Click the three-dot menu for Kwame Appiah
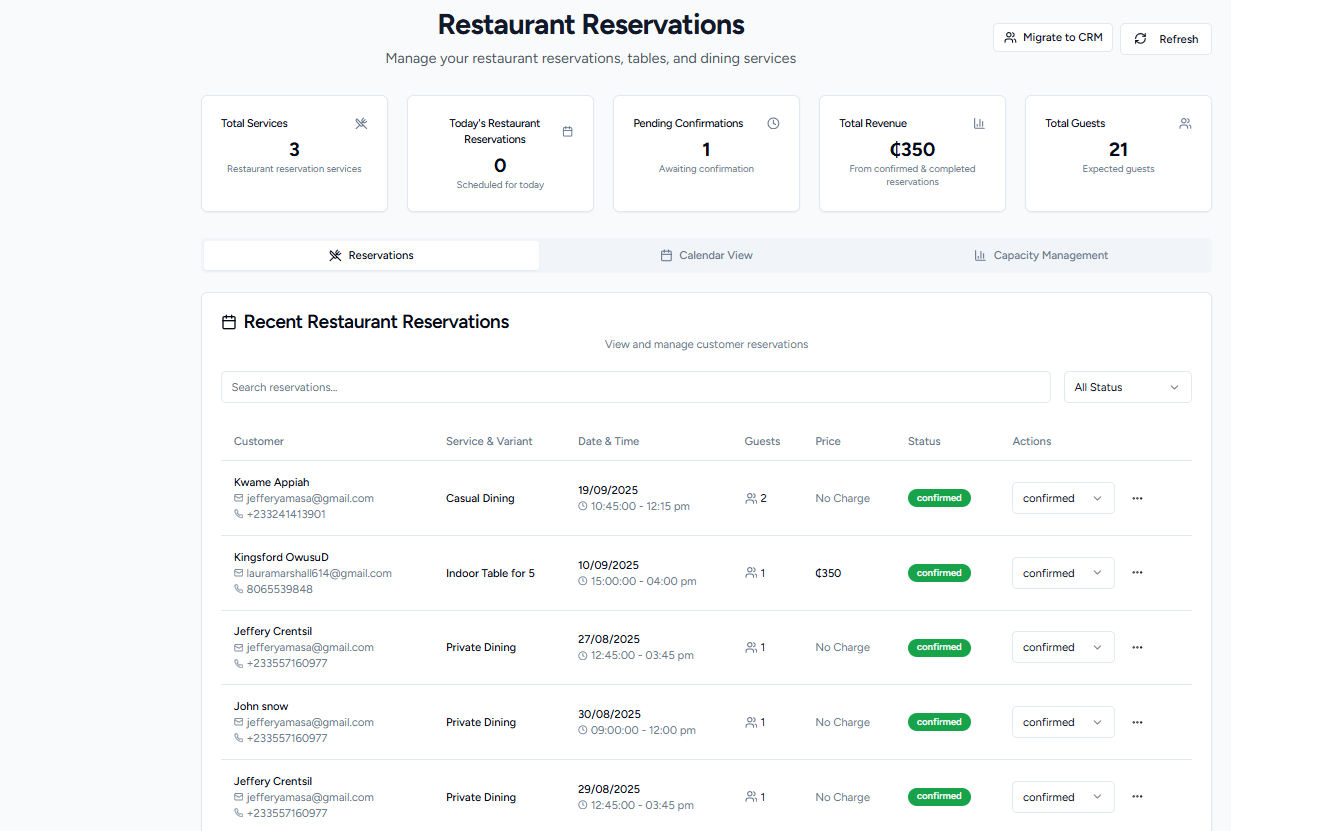This screenshot has width=1323, height=831. click(1137, 498)
